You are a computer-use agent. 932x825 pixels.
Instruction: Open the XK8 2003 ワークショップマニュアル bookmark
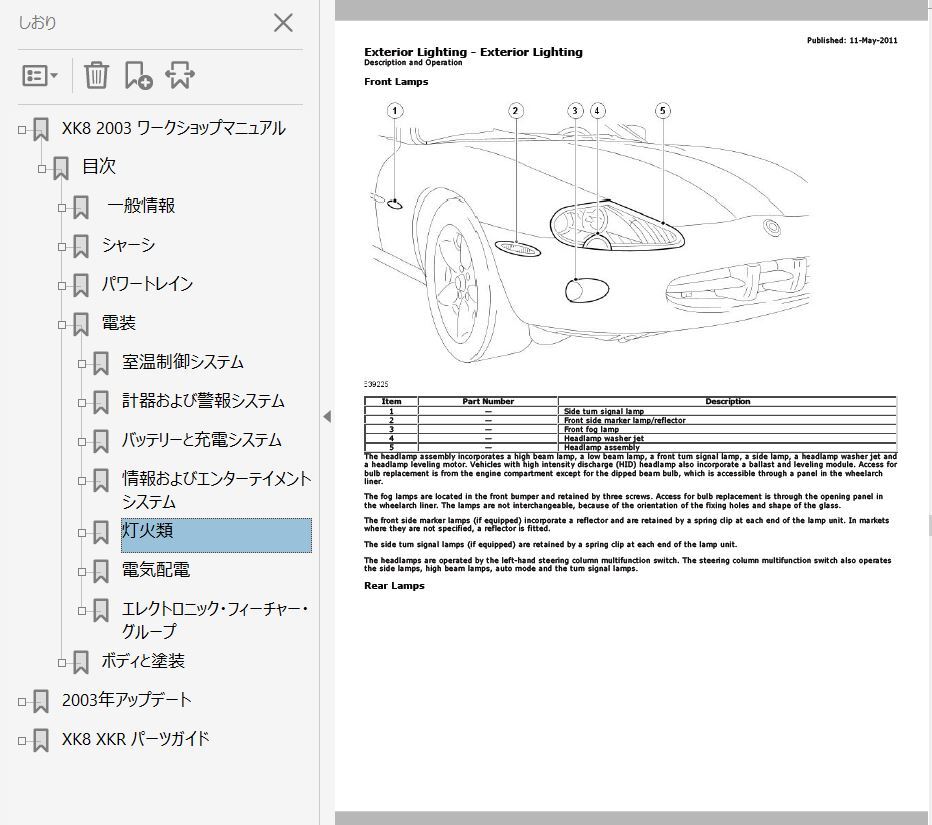(x=174, y=128)
